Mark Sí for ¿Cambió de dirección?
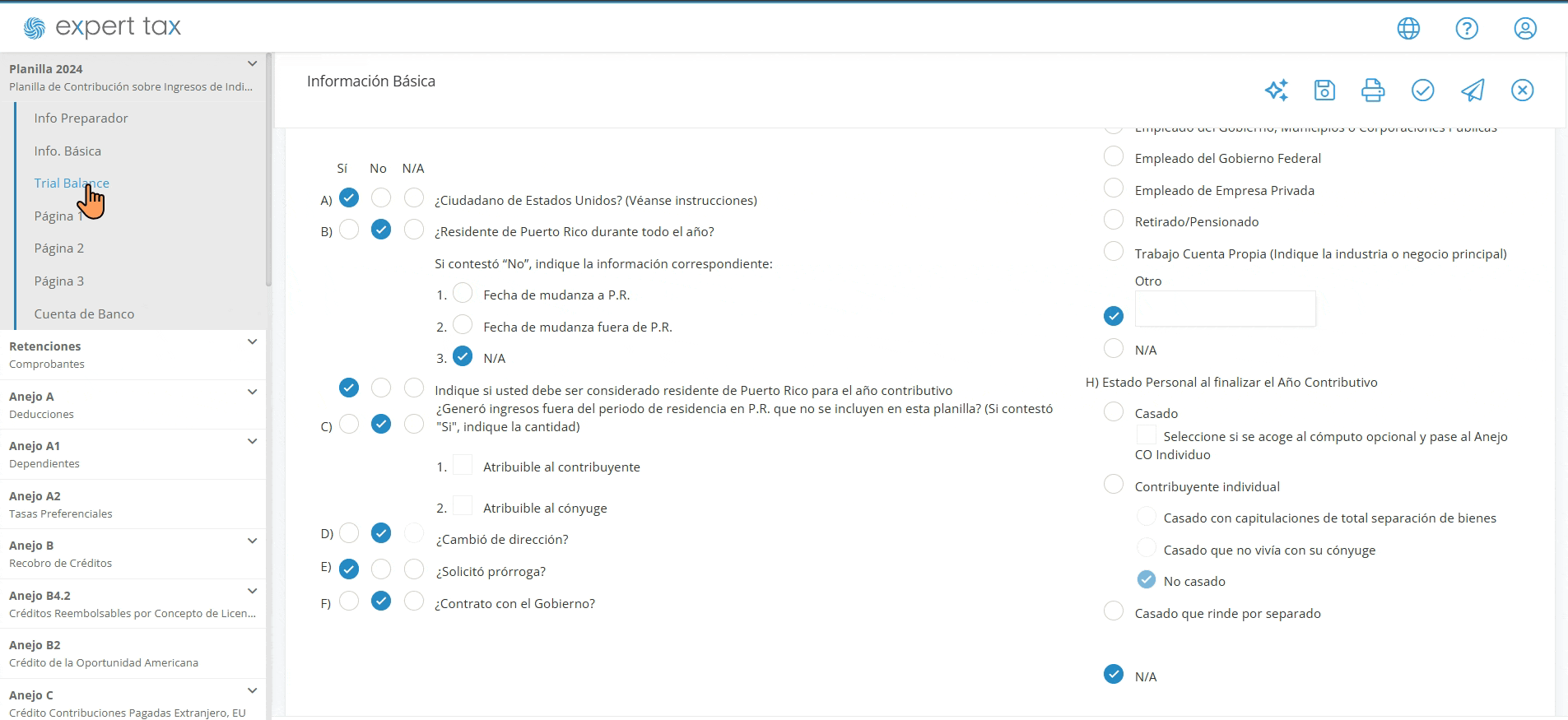Viewport: 1568px width, 720px height. click(349, 532)
